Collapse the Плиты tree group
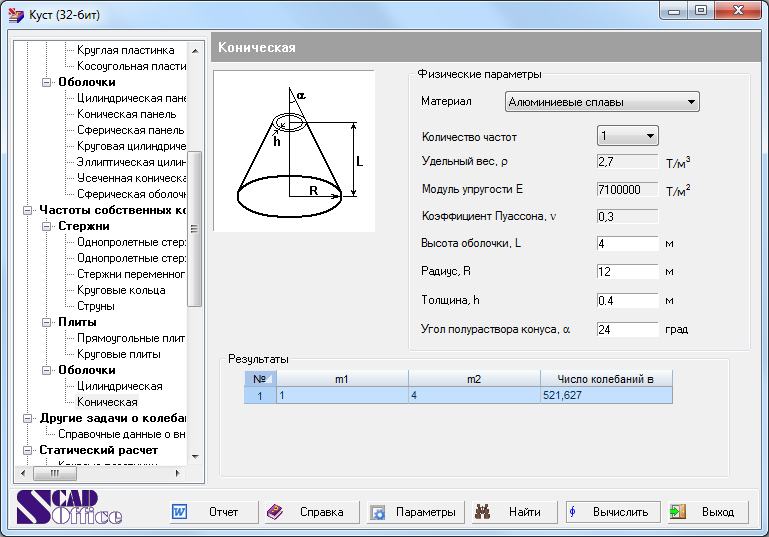769x537 pixels. 46,322
